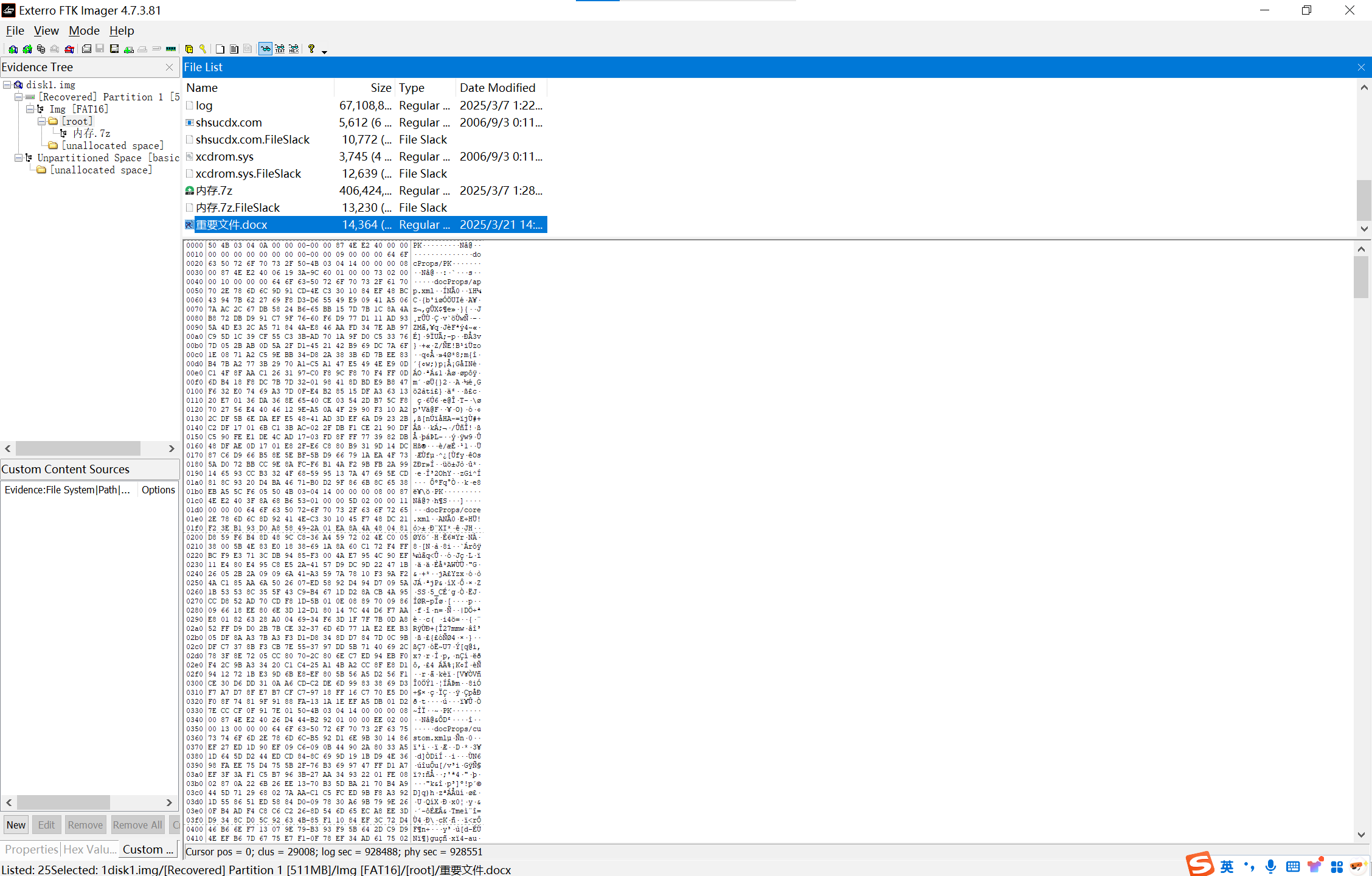Switch to the Properties tab
The height and width of the screenshot is (876, 1372).
pyautogui.click(x=31, y=849)
